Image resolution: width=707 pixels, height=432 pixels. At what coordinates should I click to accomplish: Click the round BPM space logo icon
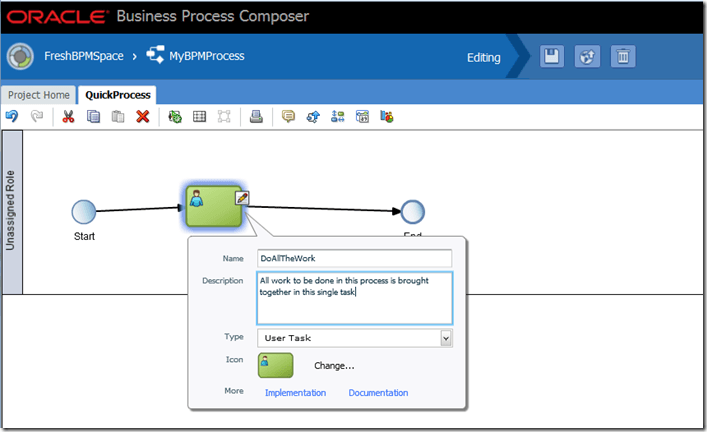point(20,56)
